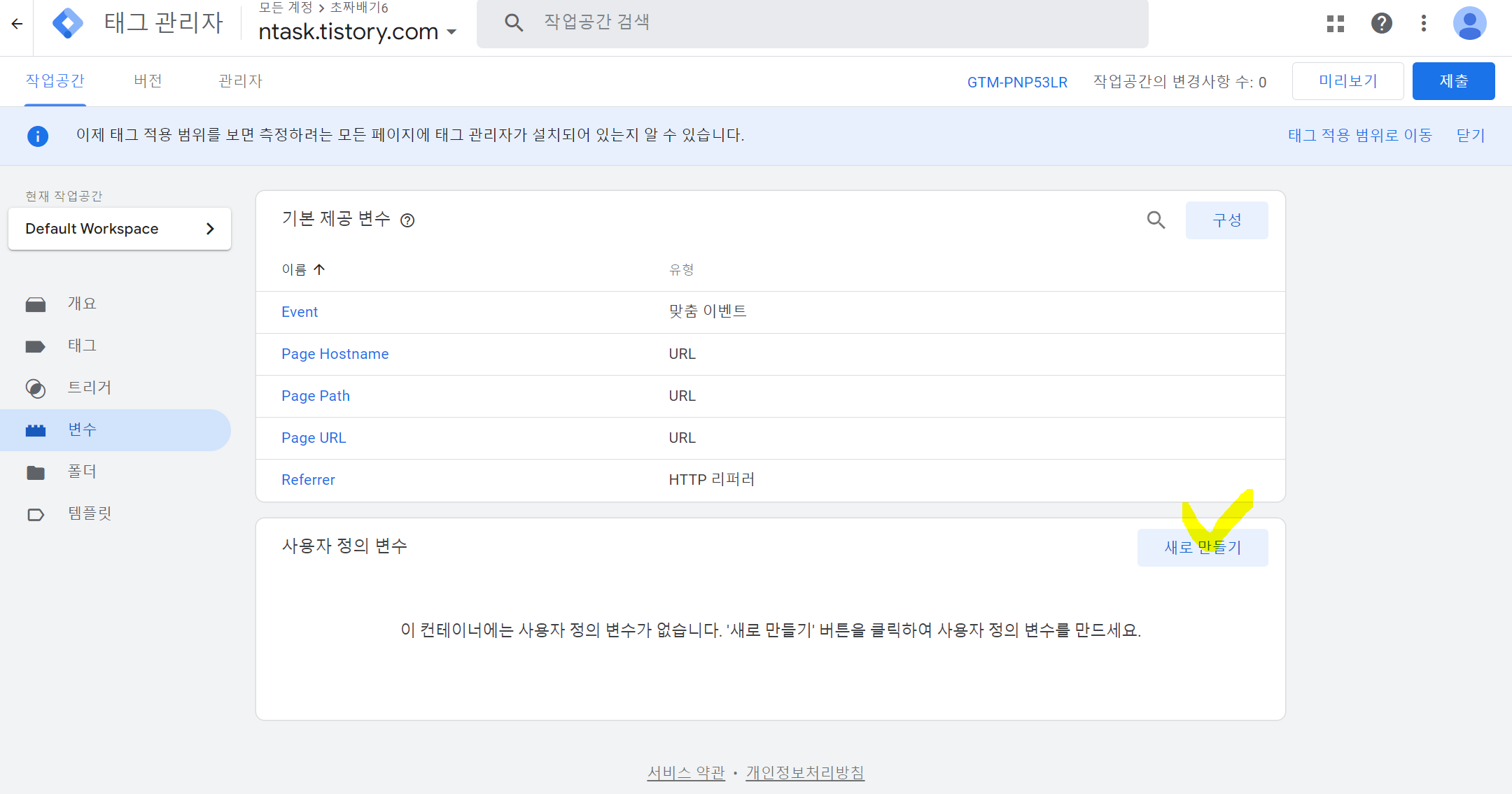Click the user account avatar
The height and width of the screenshot is (794, 1512).
[1469, 24]
